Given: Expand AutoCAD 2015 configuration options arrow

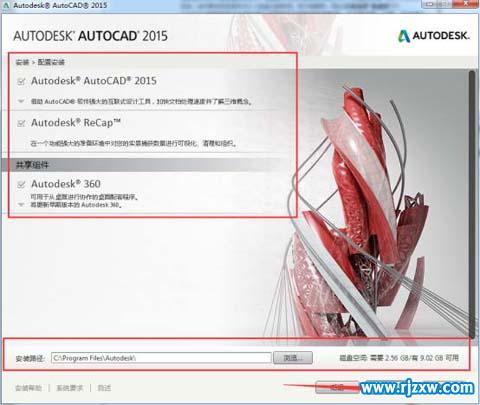Looking at the screenshot, I should click(x=21, y=101).
